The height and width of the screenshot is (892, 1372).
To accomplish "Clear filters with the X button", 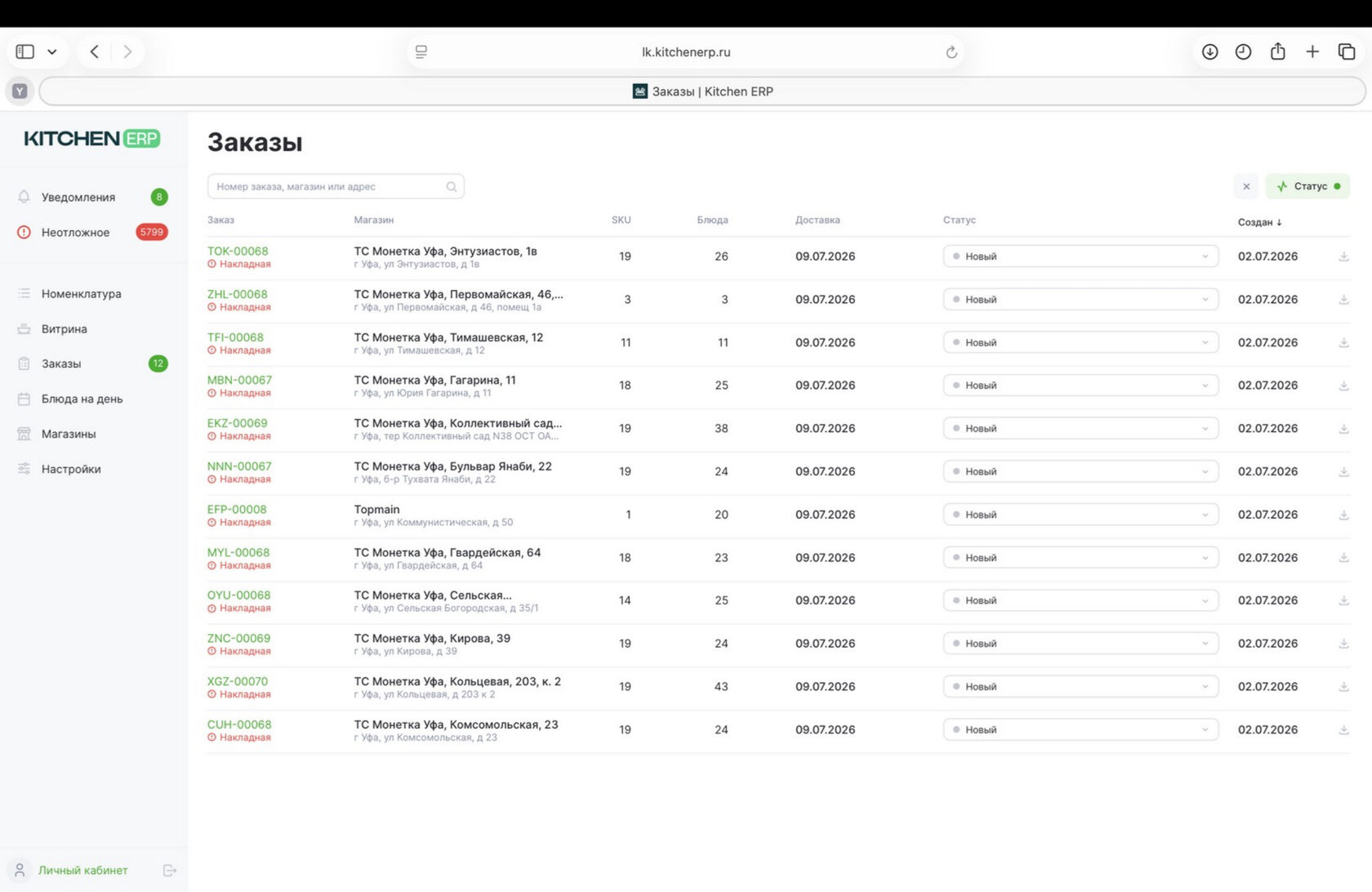I will tap(1246, 186).
